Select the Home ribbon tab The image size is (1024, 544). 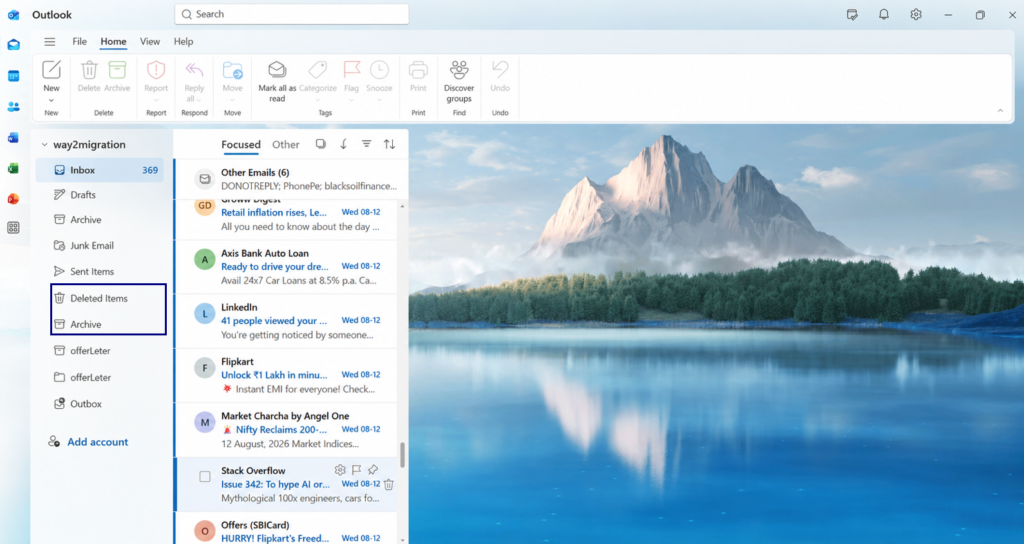[x=113, y=41]
